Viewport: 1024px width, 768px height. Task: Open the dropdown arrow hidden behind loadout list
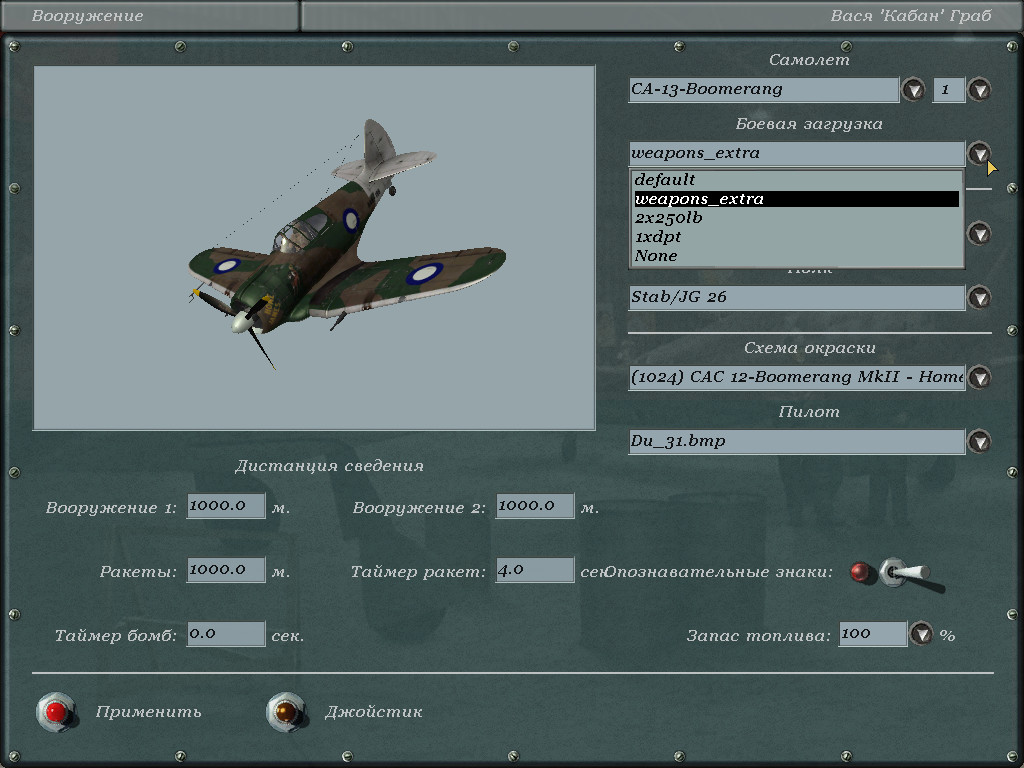(979, 233)
